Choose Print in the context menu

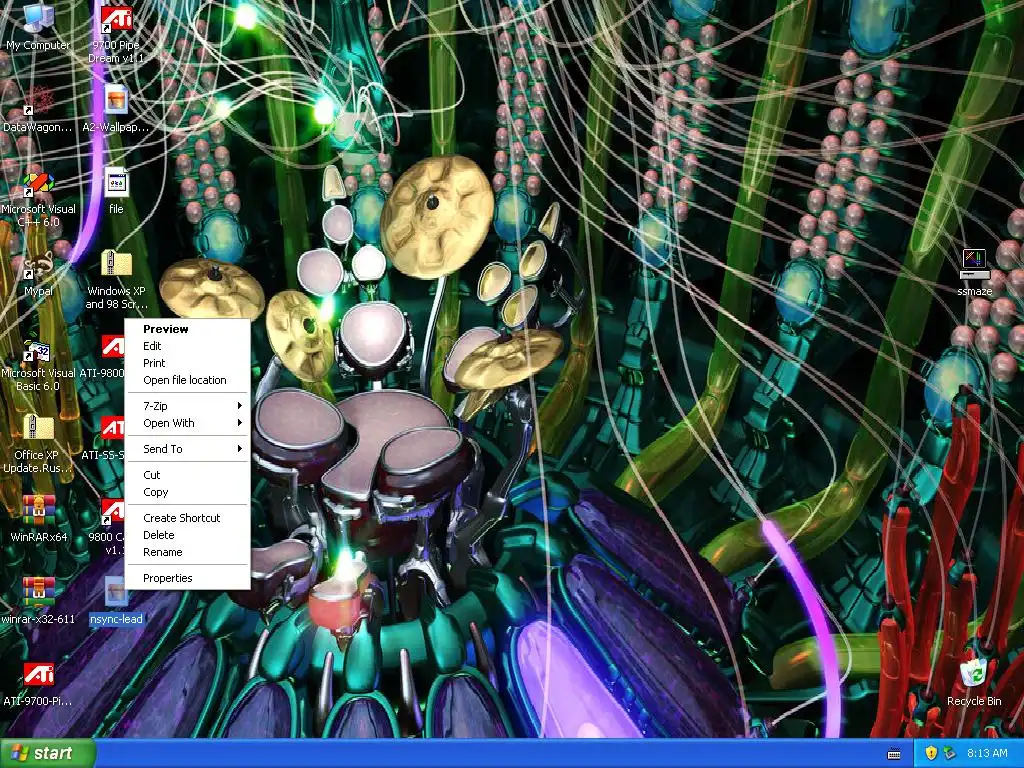pos(187,363)
